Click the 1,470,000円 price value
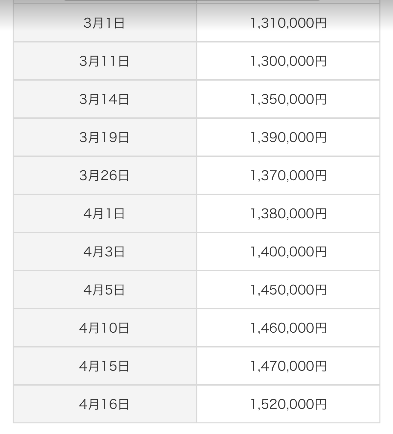Image resolution: width=393 pixels, height=434 pixels. (288, 366)
